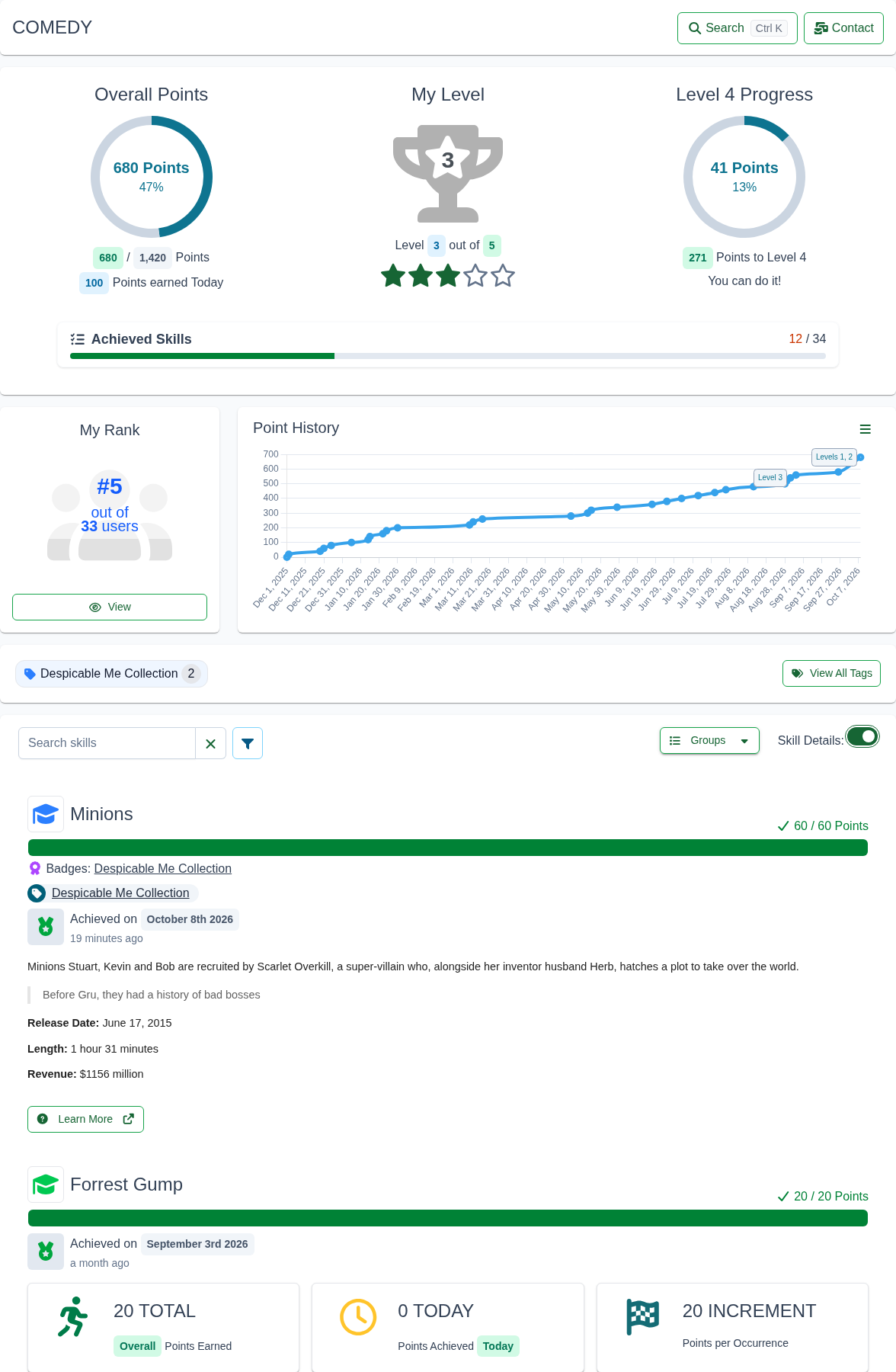Click the Level 3 chart annotation
The width and height of the screenshot is (896, 1372).
(x=770, y=477)
